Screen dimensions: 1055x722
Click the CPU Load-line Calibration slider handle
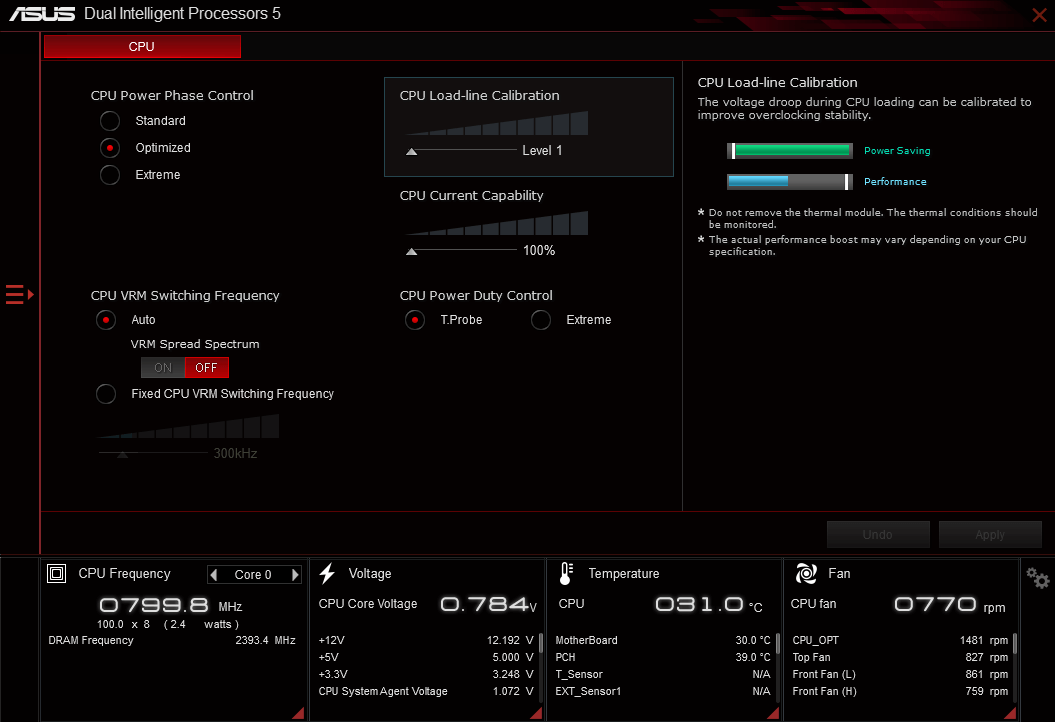click(x=412, y=152)
